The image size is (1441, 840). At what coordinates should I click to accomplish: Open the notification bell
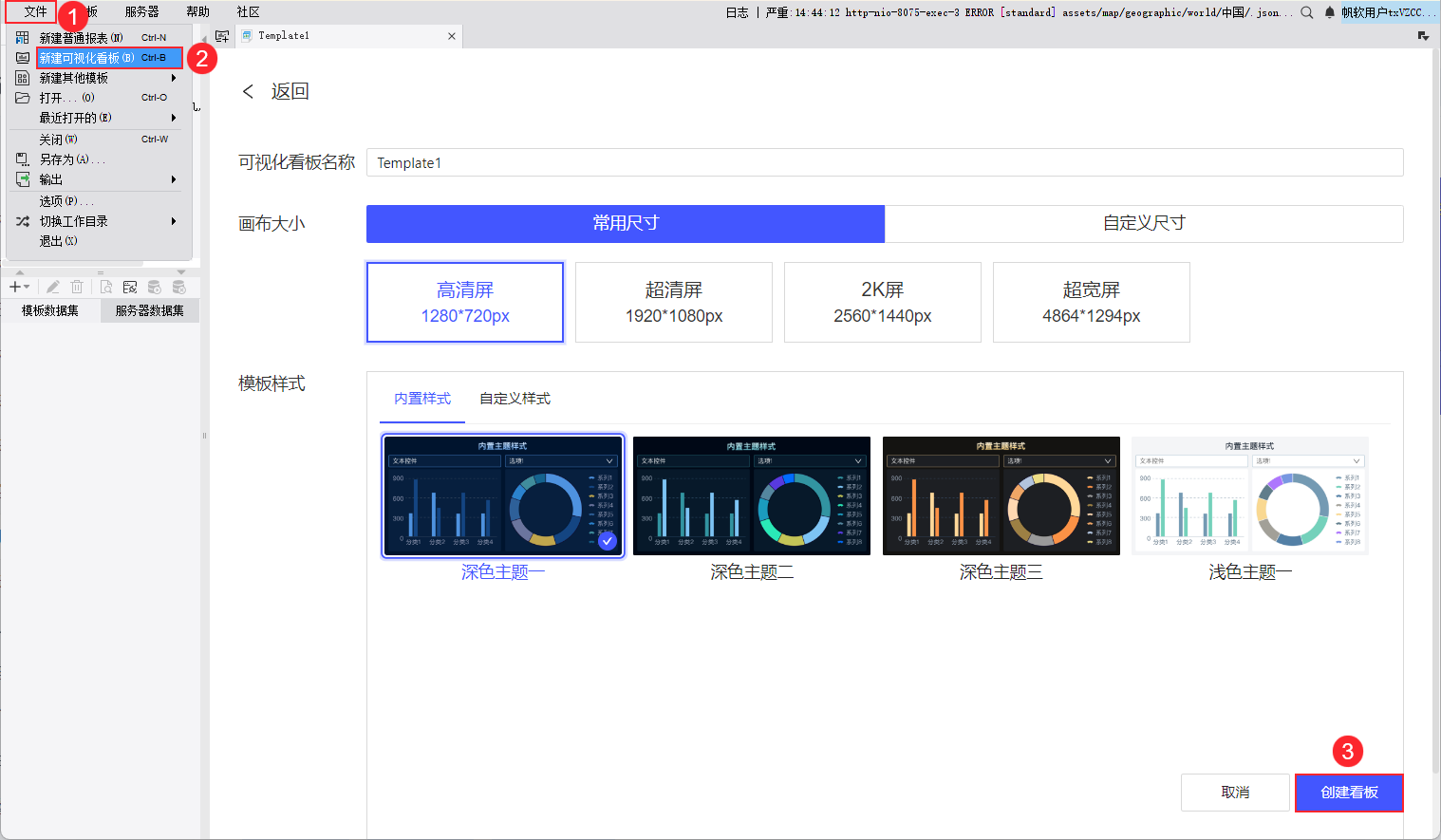click(1329, 12)
